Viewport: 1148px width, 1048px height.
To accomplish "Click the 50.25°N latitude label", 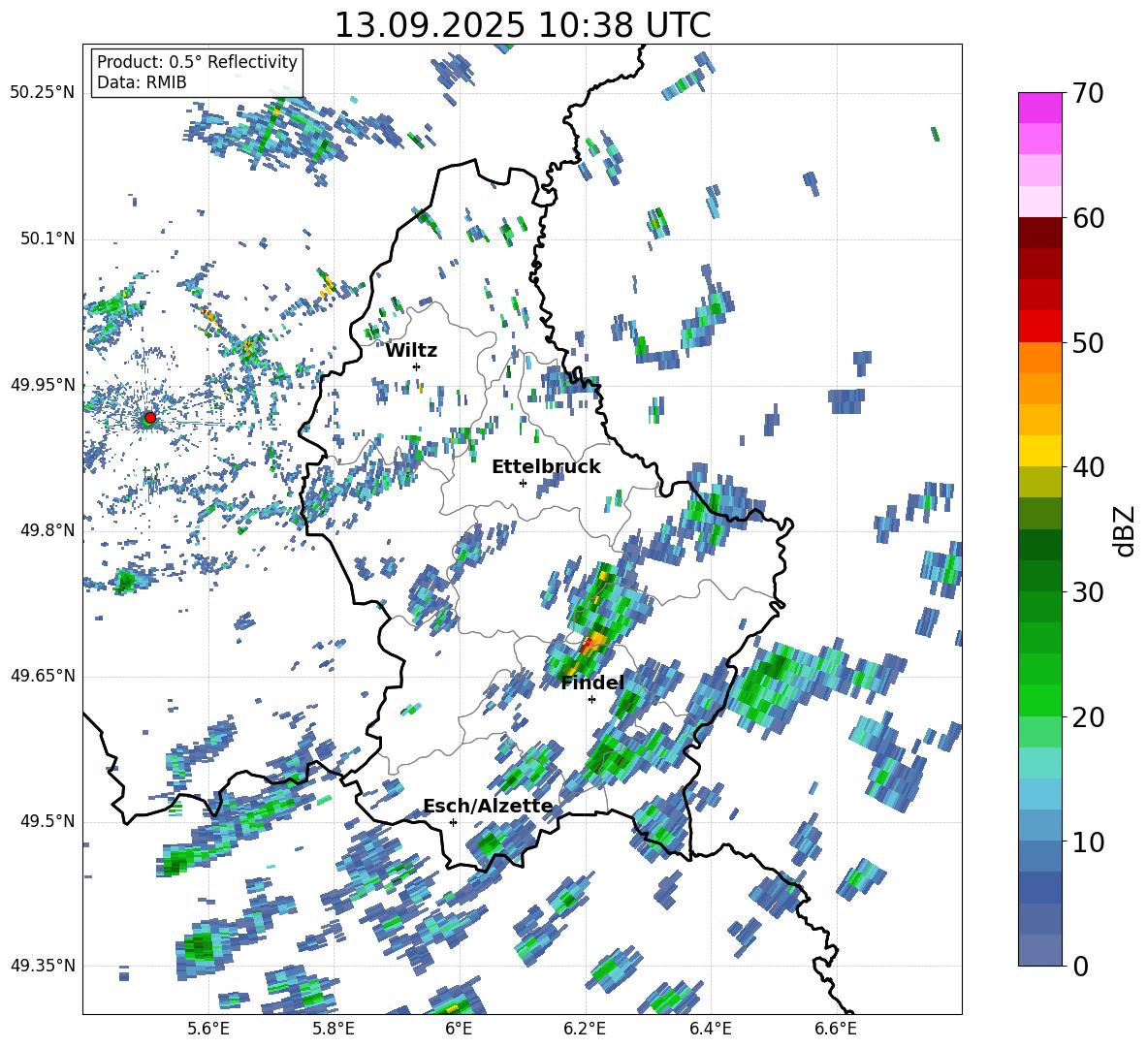I will [x=43, y=93].
